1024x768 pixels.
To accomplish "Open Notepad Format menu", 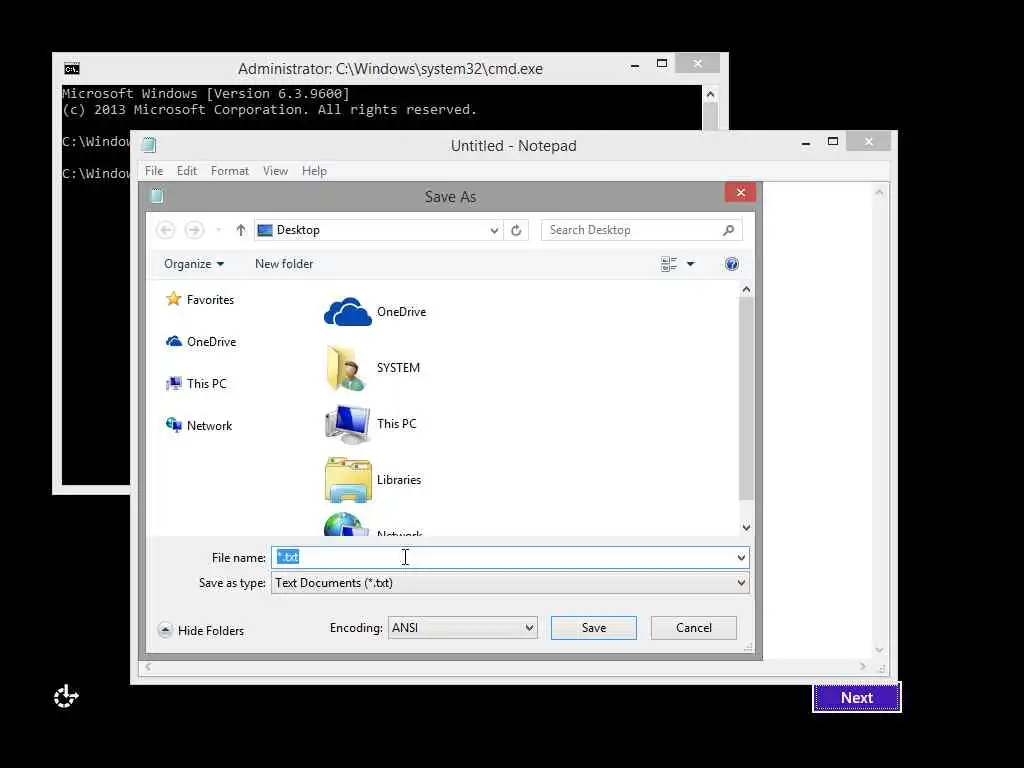I will (x=230, y=170).
